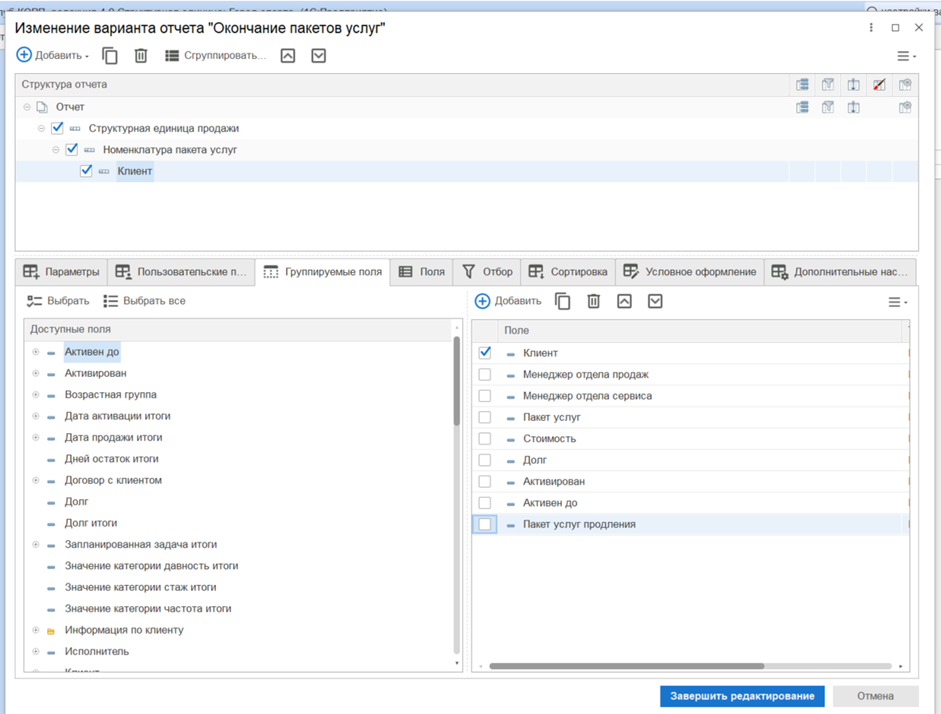Viewport: 941px width, 714px height.
Task: Click available fields vertical scrollbar thumb
Action: click(457, 381)
